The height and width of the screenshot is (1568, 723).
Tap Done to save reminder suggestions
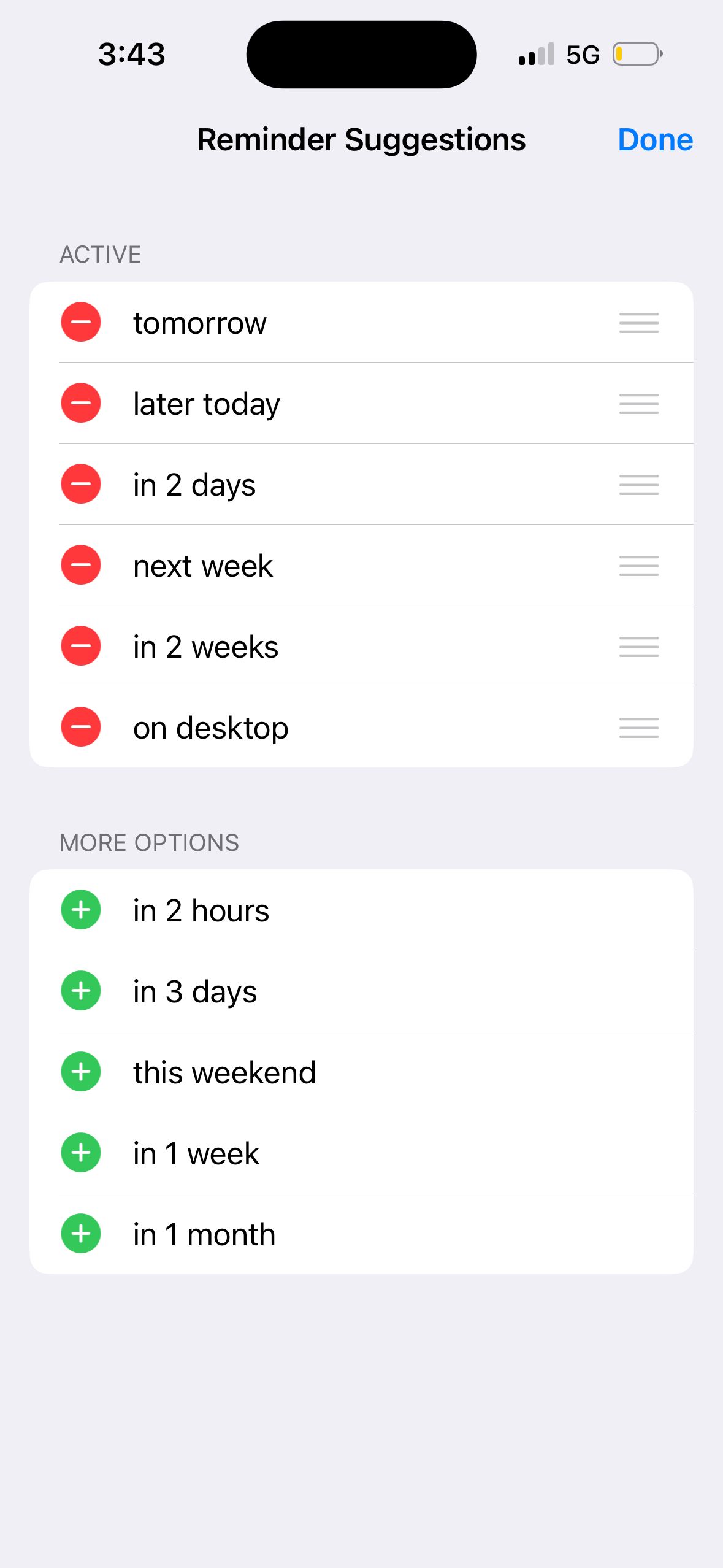point(655,140)
